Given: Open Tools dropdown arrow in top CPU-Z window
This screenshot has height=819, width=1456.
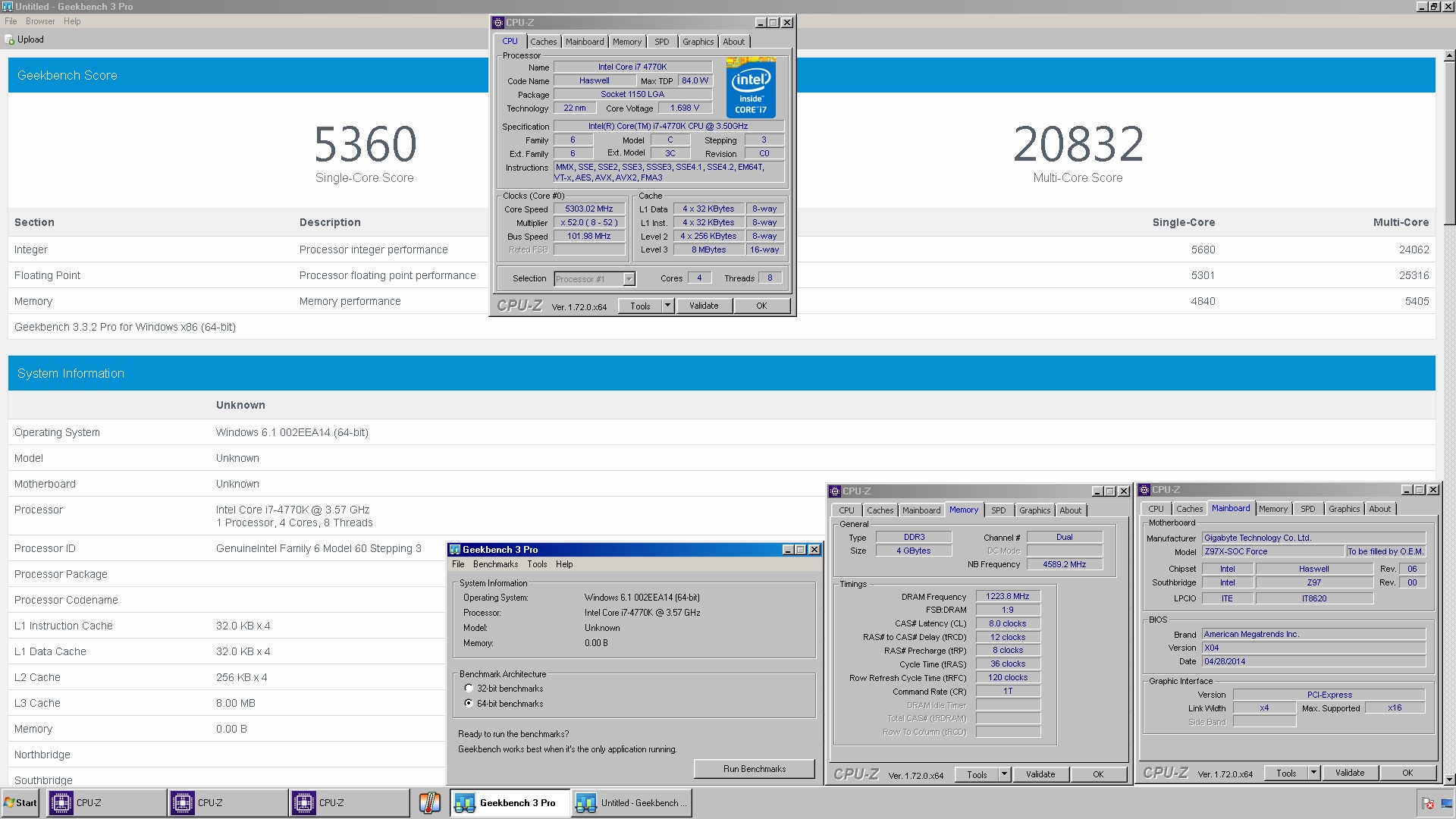Looking at the screenshot, I should (667, 306).
